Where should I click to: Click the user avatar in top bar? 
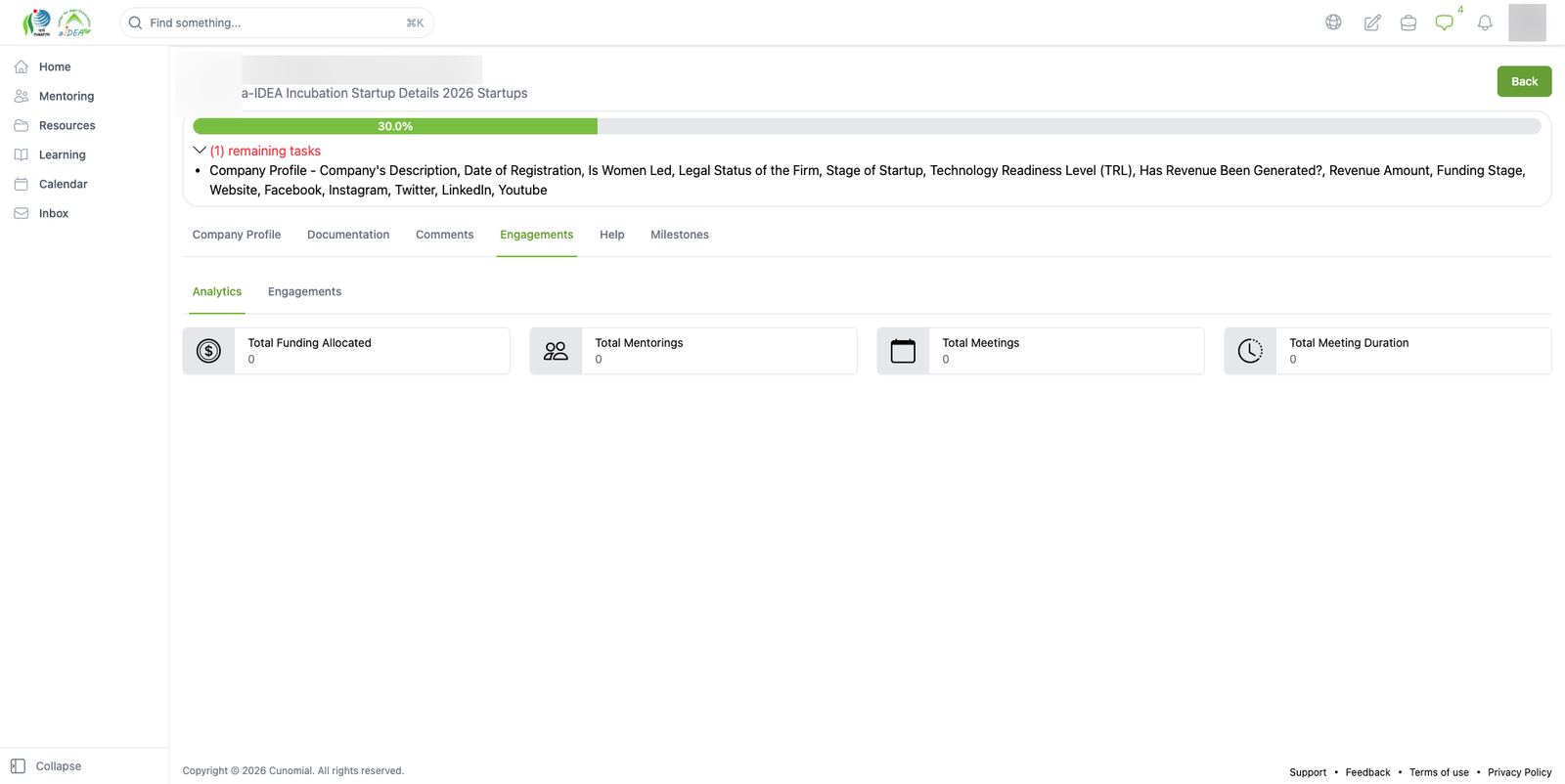[1527, 22]
